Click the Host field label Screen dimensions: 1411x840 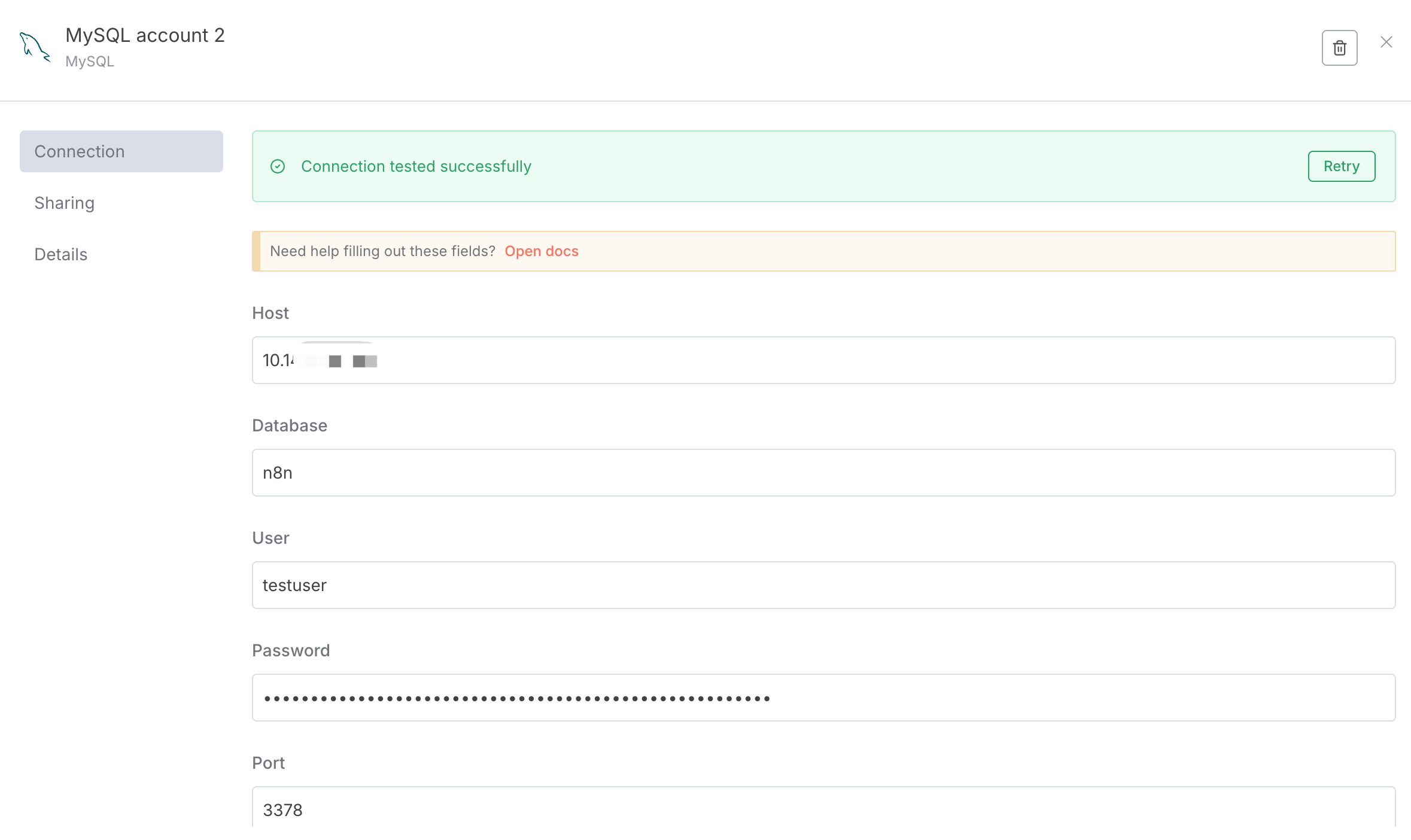click(270, 313)
